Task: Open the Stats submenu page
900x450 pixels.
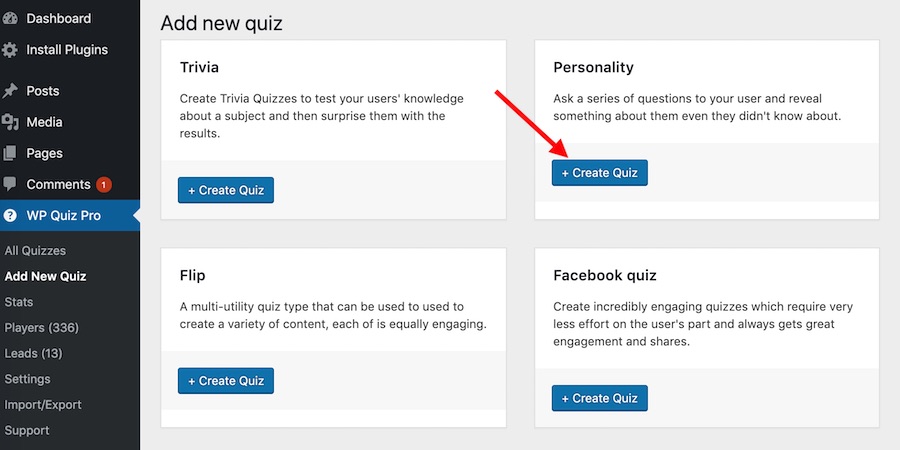Action: click(19, 302)
